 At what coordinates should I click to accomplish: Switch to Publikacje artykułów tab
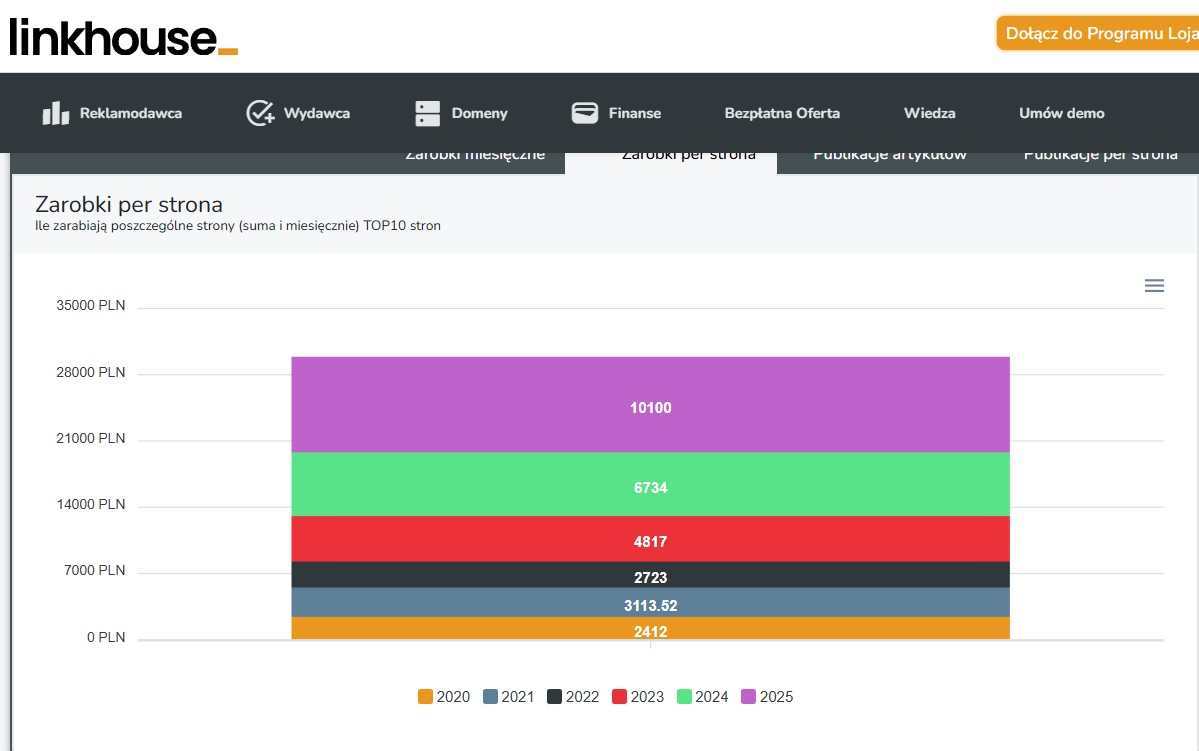(890, 157)
